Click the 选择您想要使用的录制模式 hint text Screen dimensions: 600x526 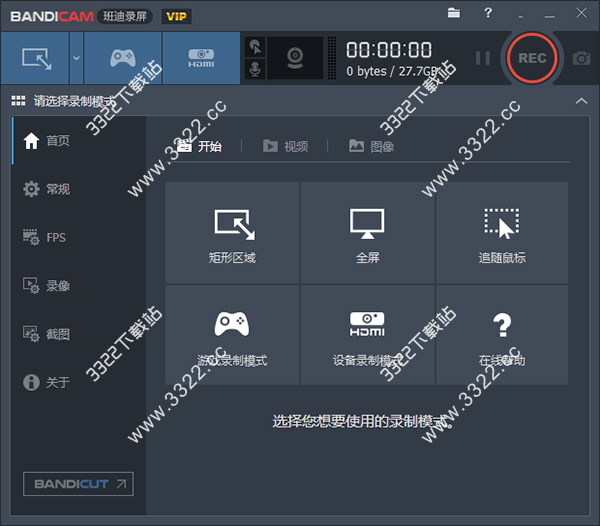(x=363, y=421)
